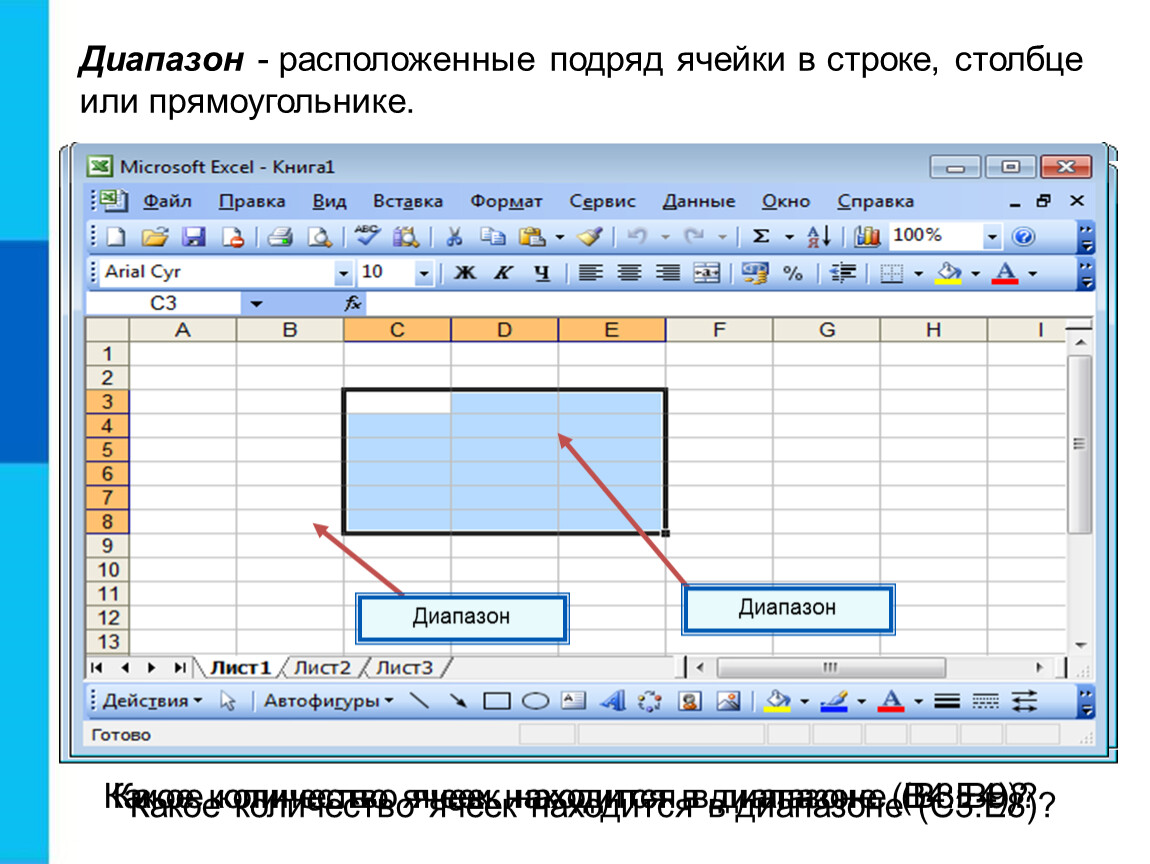Image resolution: width=1150 pixels, height=864 pixels.
Task: Select column header F
Action: click(719, 330)
